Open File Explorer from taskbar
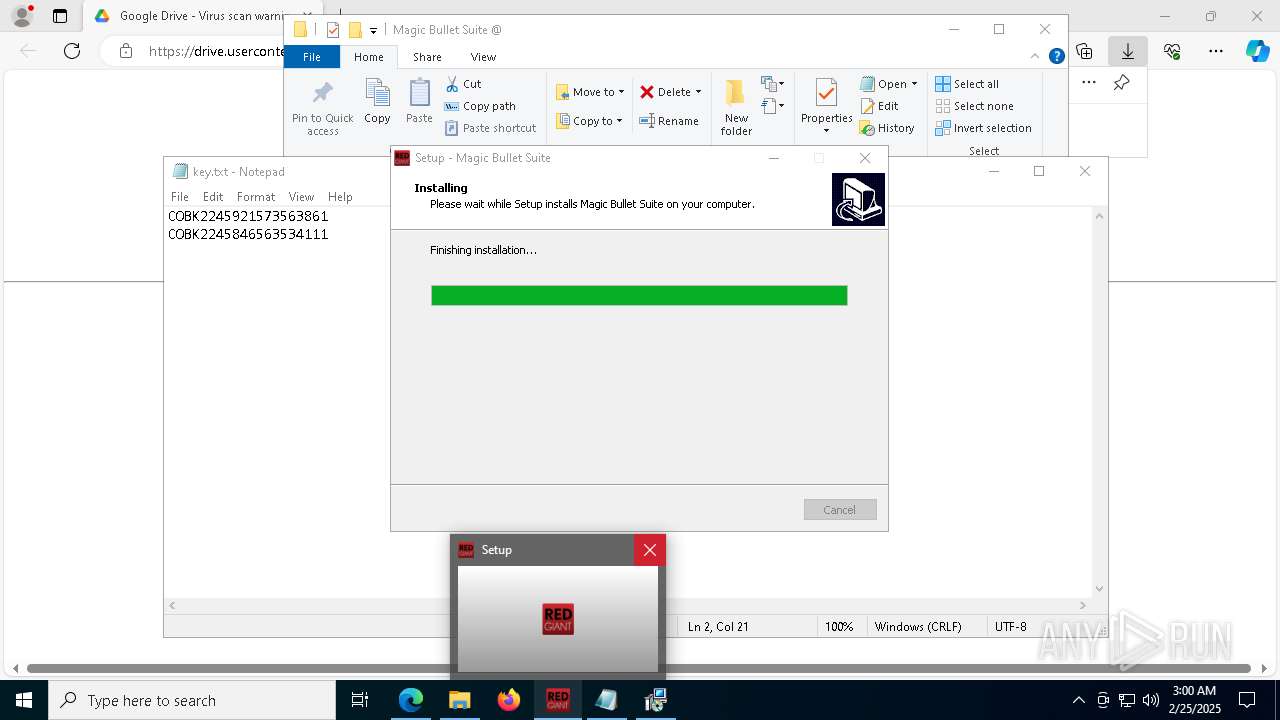Viewport: 1280px width, 720px height. tap(459, 700)
